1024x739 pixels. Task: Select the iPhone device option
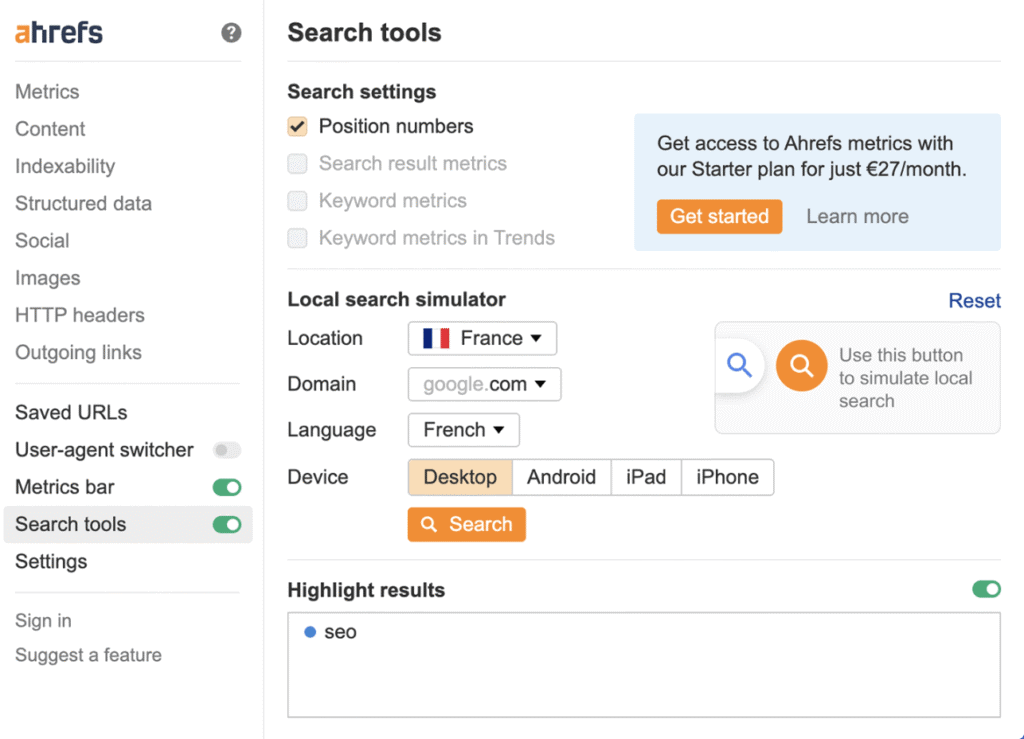pos(727,477)
